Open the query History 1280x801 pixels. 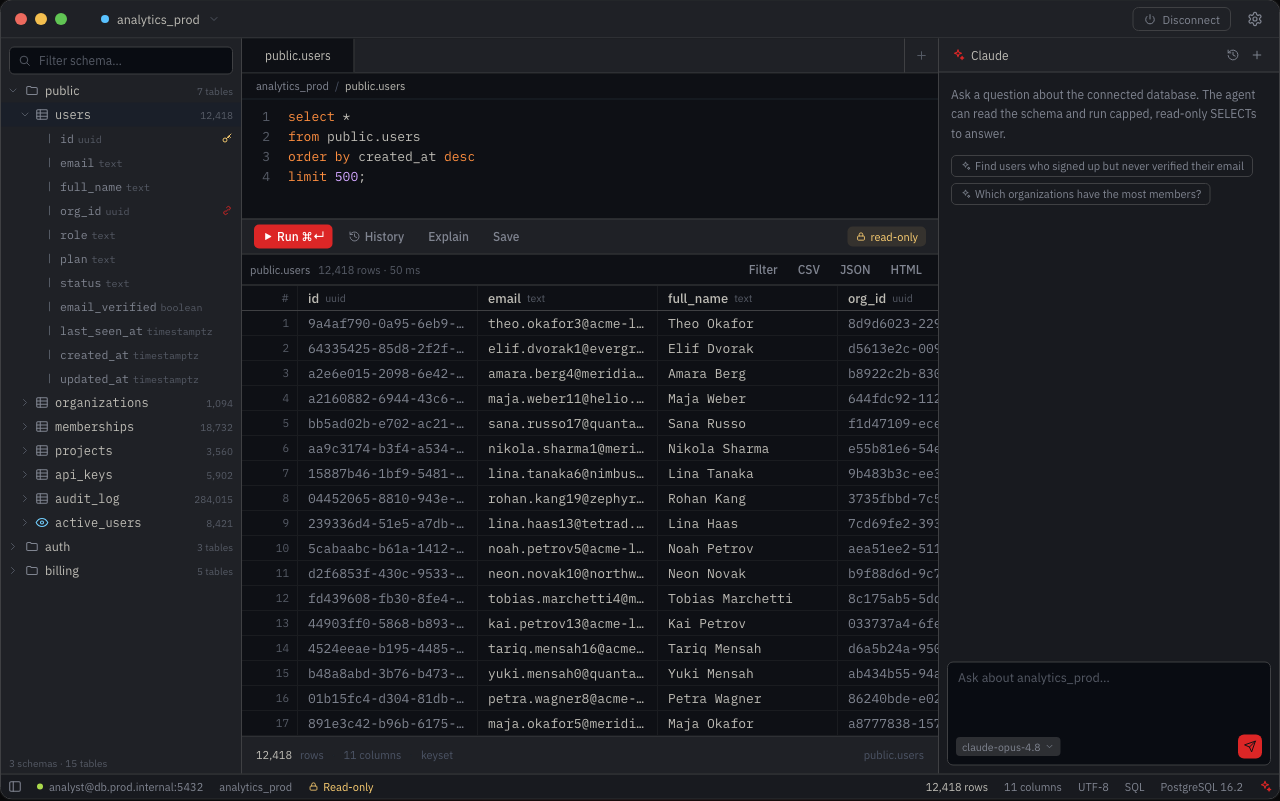[376, 237]
